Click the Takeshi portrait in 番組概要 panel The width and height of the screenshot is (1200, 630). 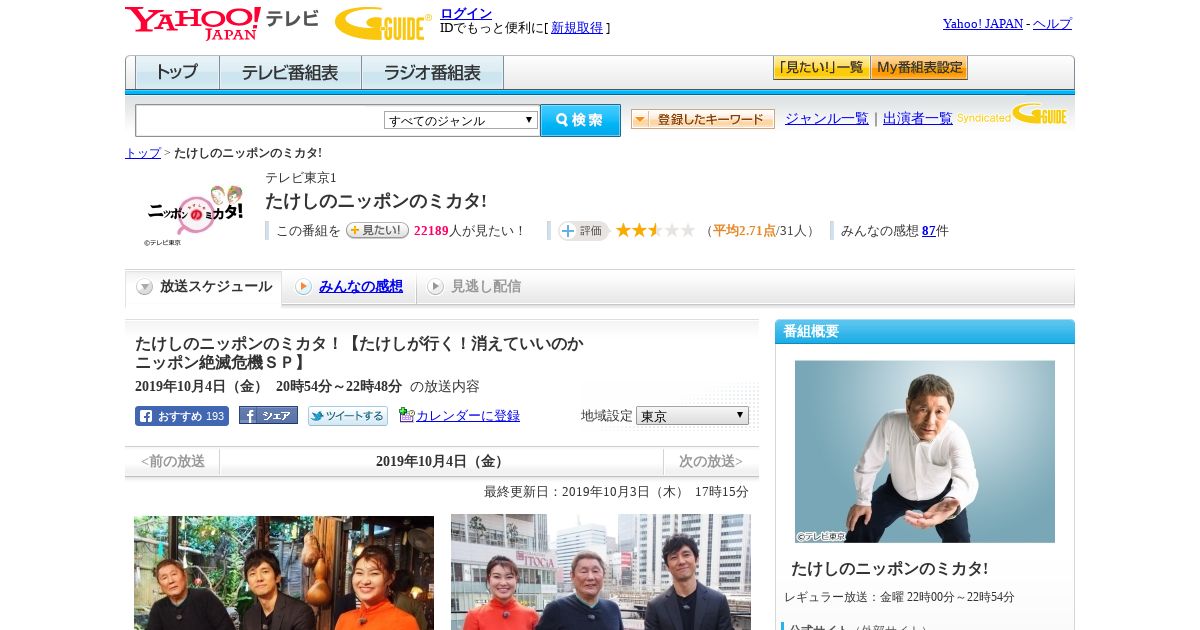click(x=925, y=451)
